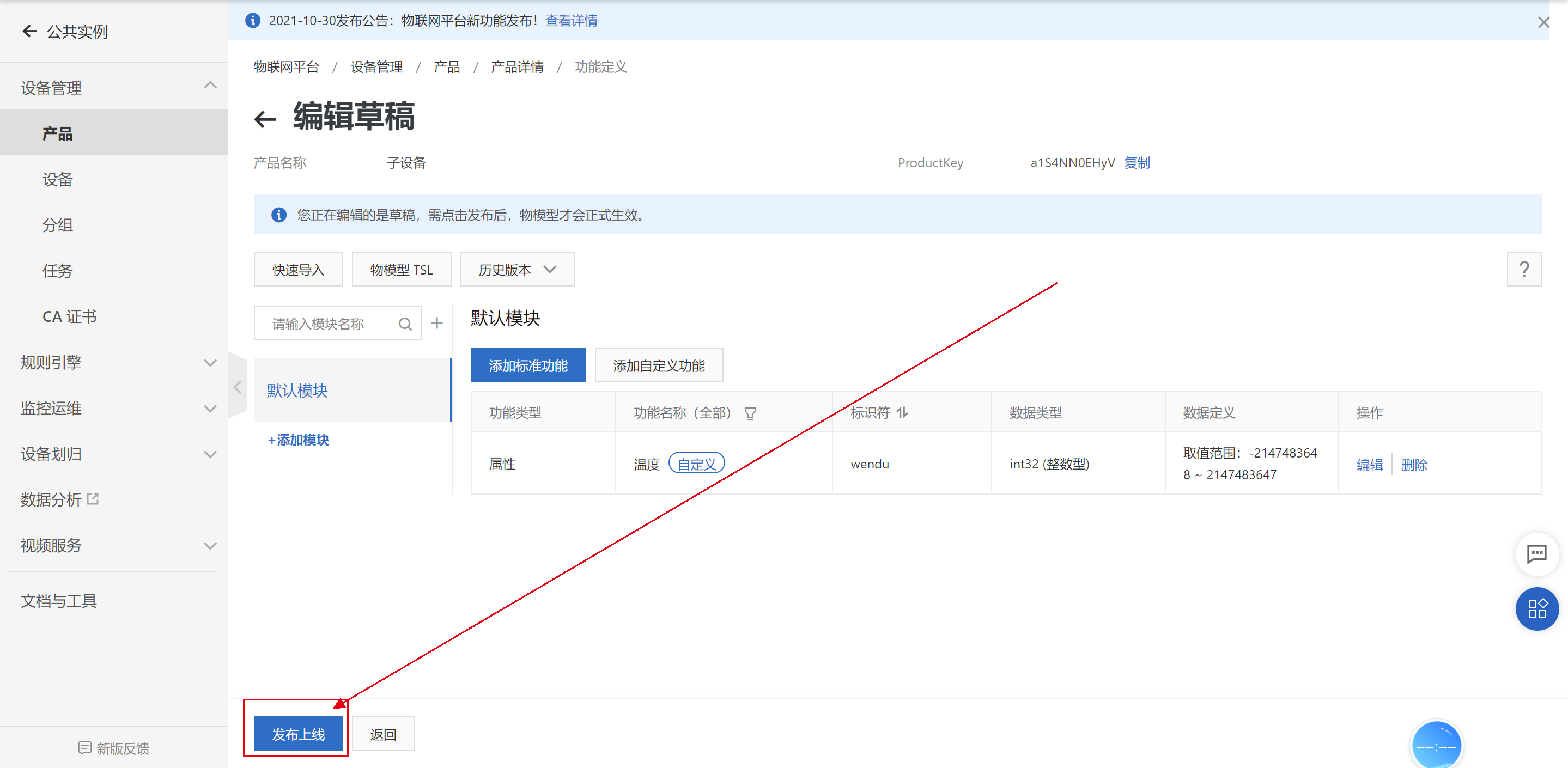This screenshot has width=1568, height=768.
Task: Open CA 证书 in the sidebar
Action: pyautogui.click(x=69, y=316)
